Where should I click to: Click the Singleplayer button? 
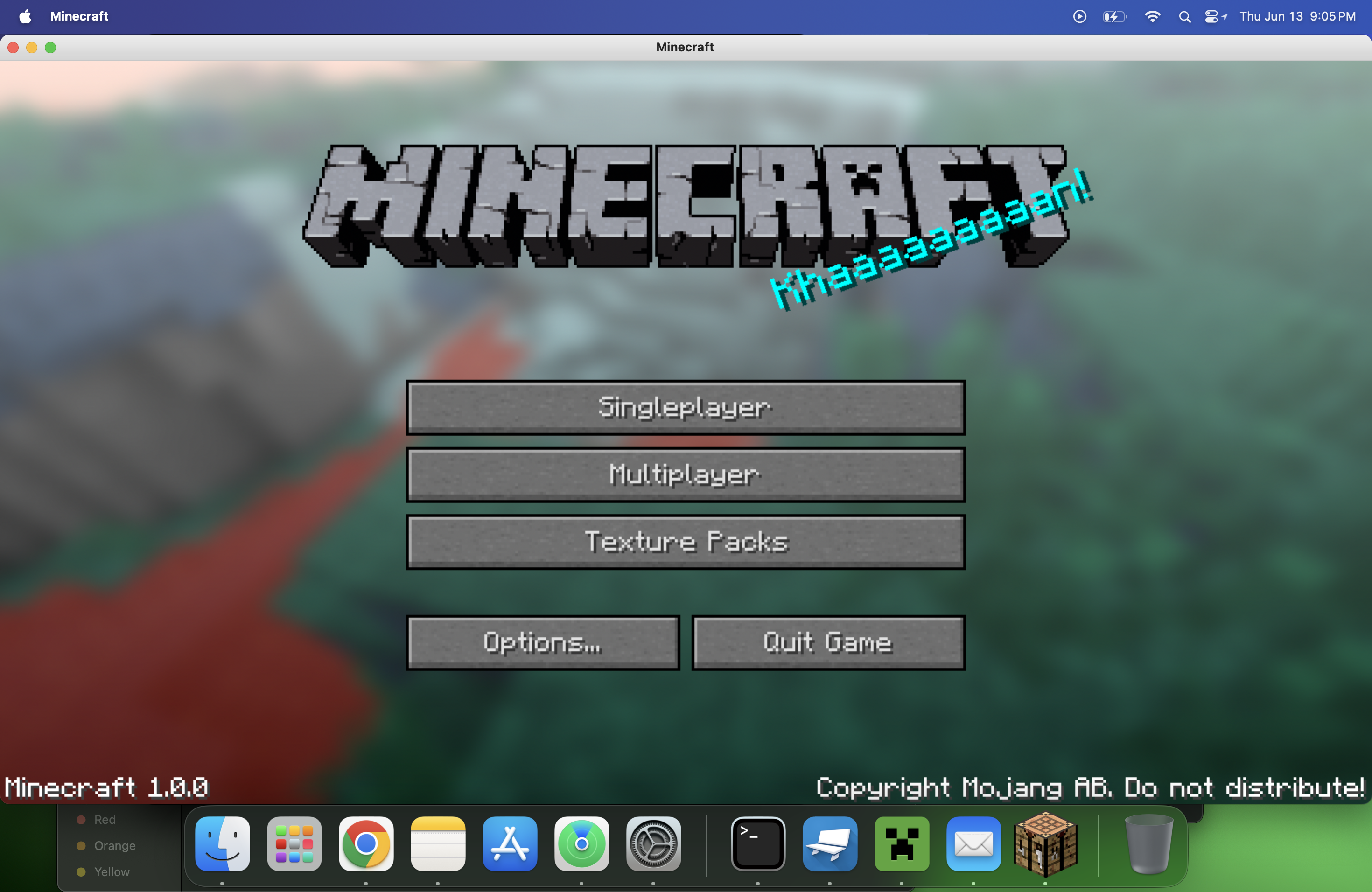pos(686,407)
